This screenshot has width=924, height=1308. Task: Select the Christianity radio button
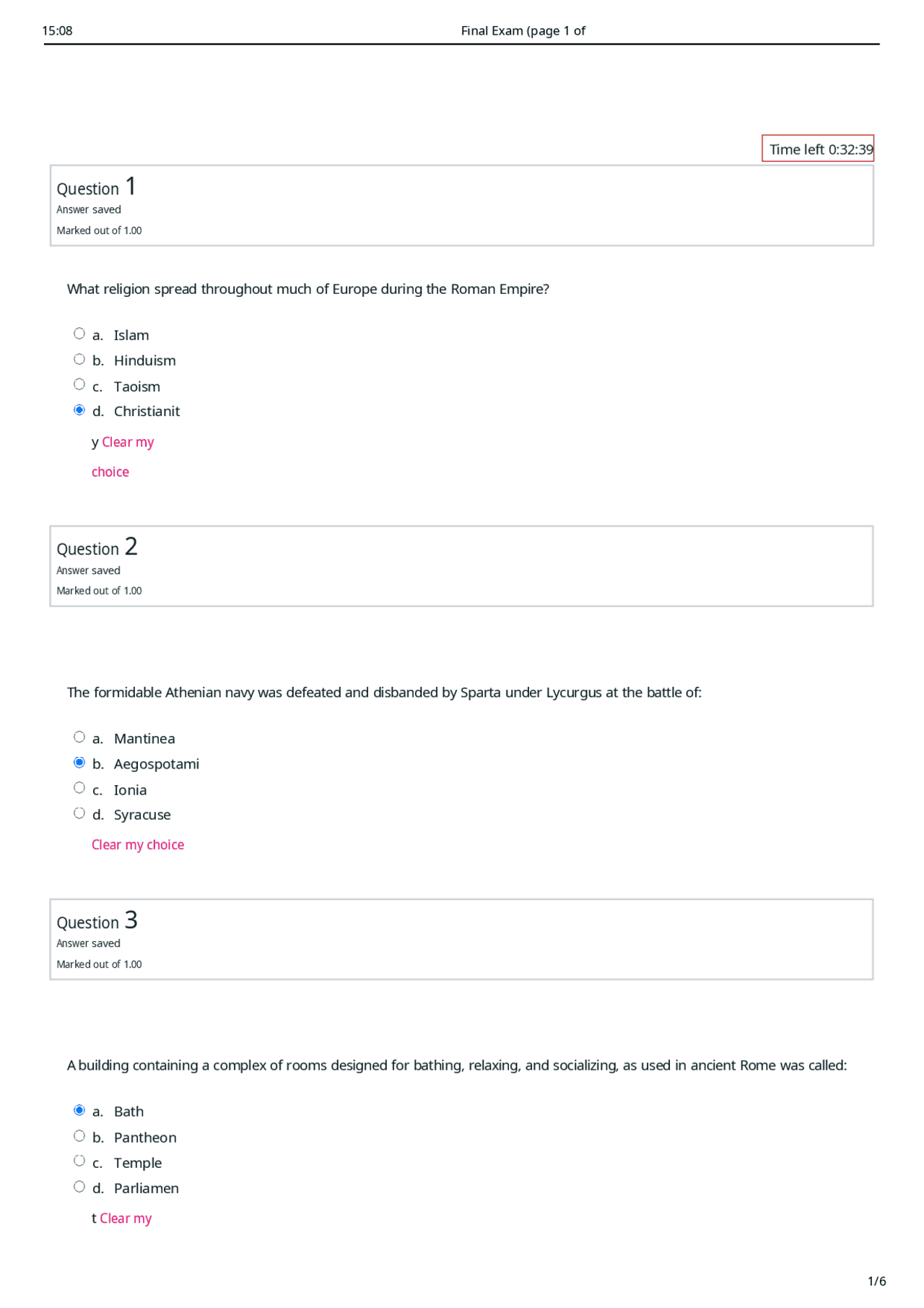[79, 408]
